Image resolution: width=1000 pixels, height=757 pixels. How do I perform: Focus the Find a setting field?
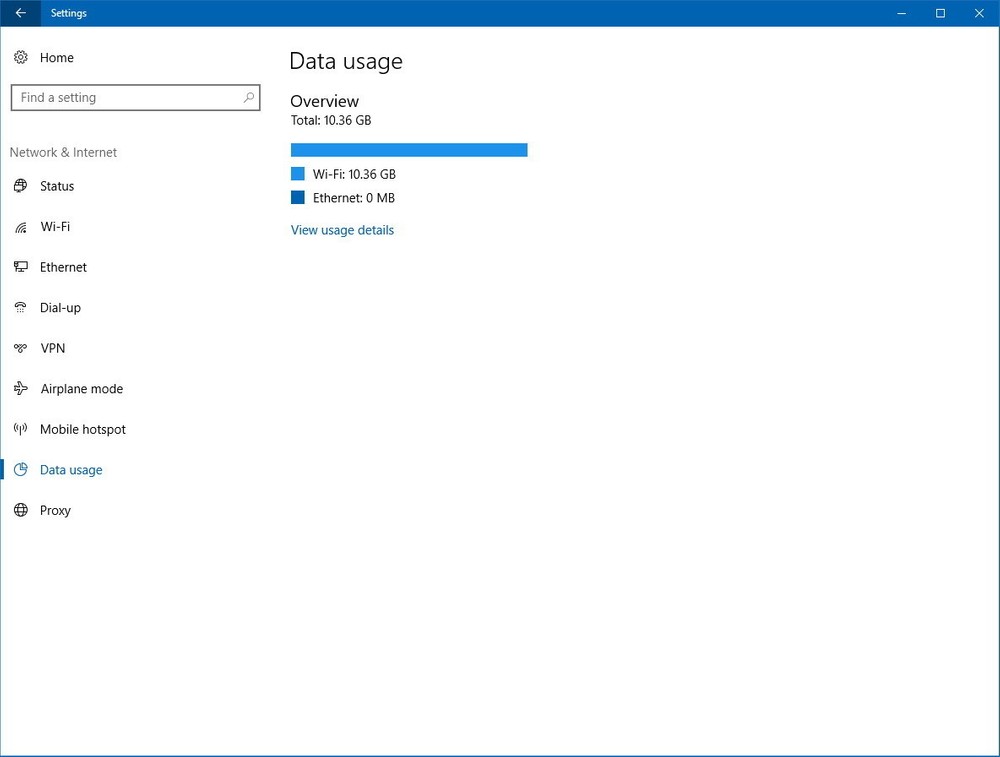pos(135,98)
